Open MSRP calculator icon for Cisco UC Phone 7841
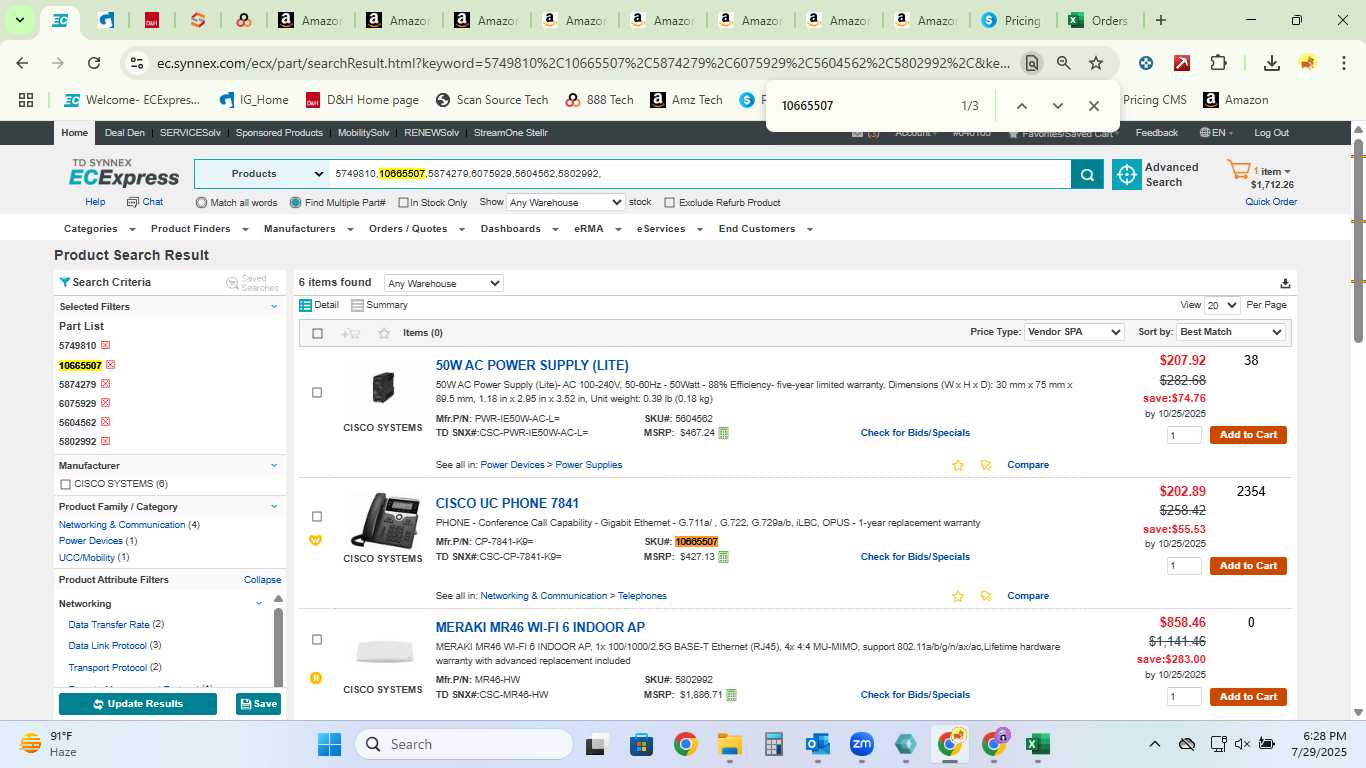This screenshot has width=1366, height=768. pyautogui.click(x=724, y=557)
